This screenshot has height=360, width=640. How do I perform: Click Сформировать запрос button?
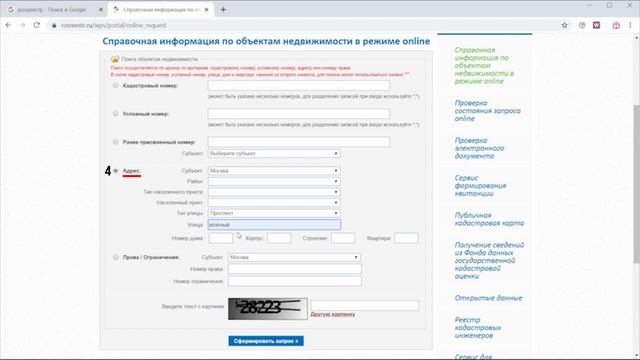(x=266, y=341)
